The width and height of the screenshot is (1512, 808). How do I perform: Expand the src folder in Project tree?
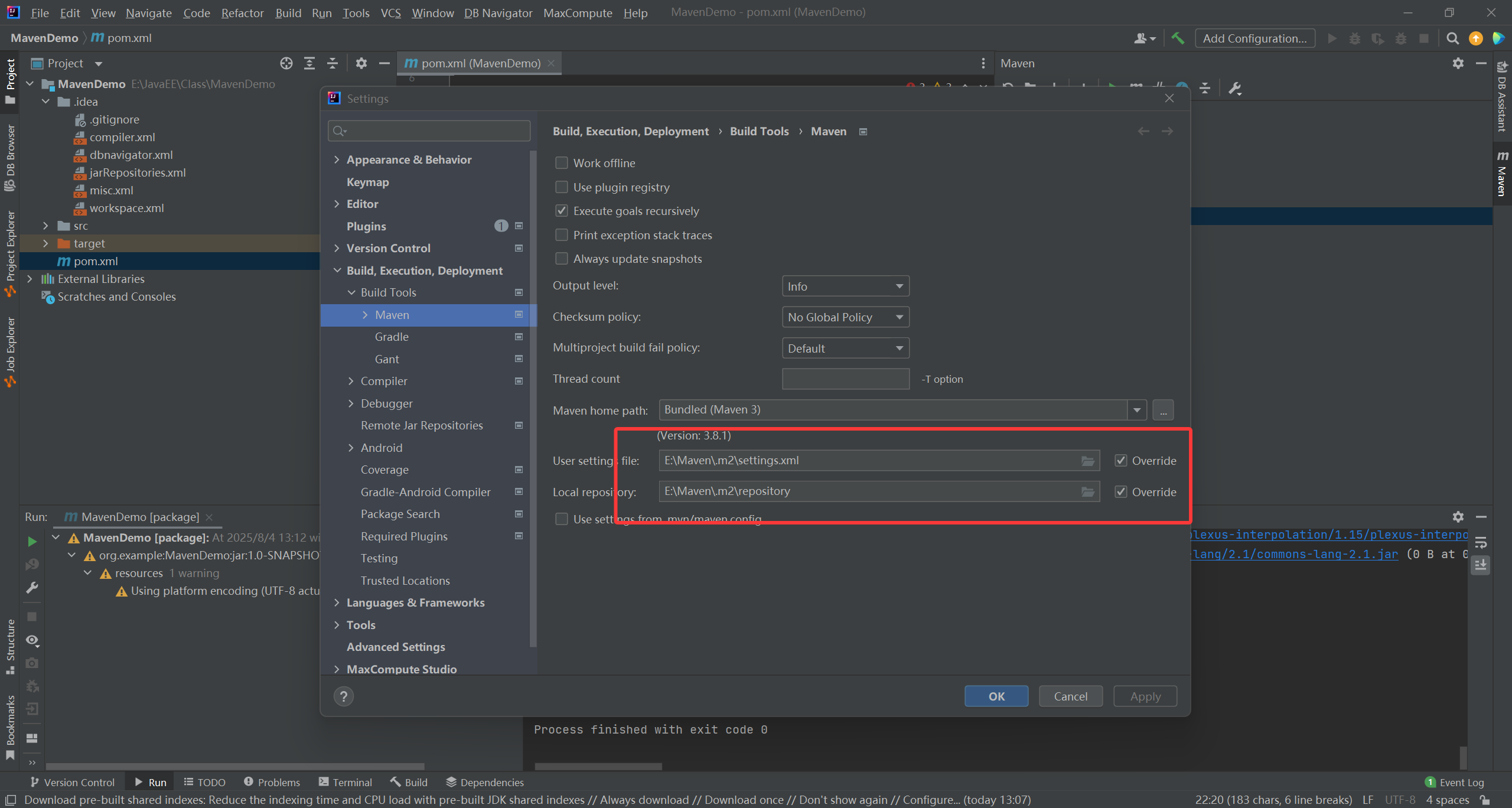point(45,226)
